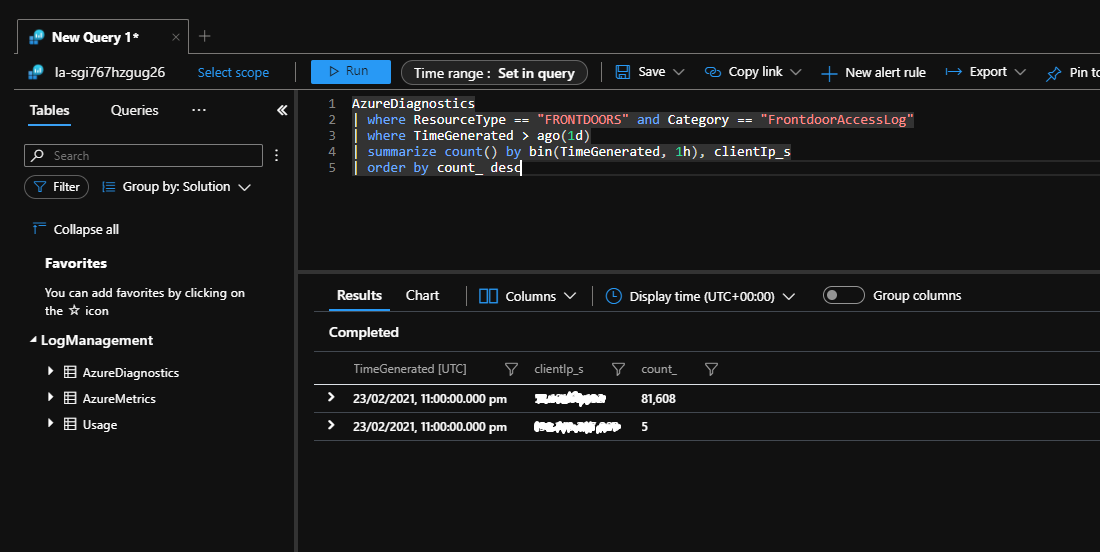Click the table Search input field
Viewport: 1100px width, 552px height.
point(143,155)
